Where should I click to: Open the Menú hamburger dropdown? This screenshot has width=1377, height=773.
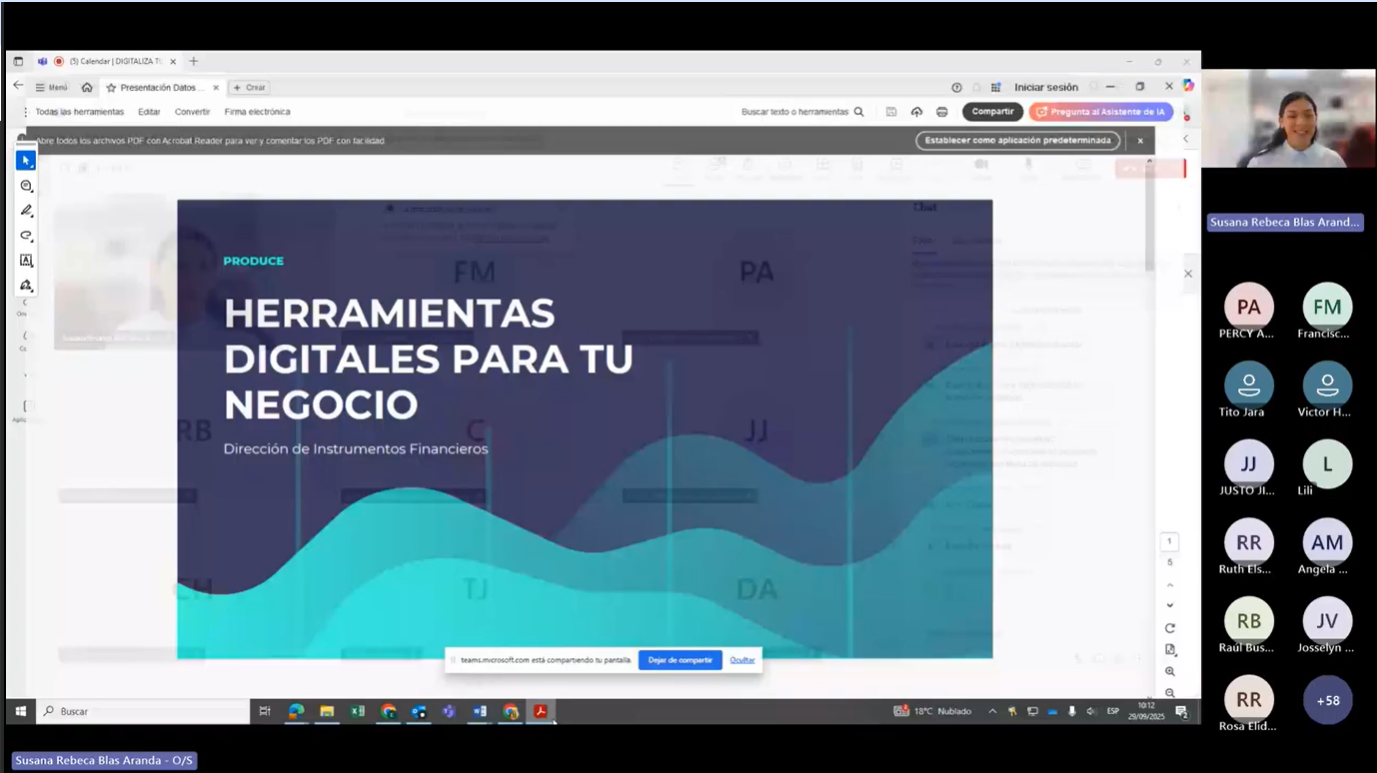pyautogui.click(x=52, y=88)
